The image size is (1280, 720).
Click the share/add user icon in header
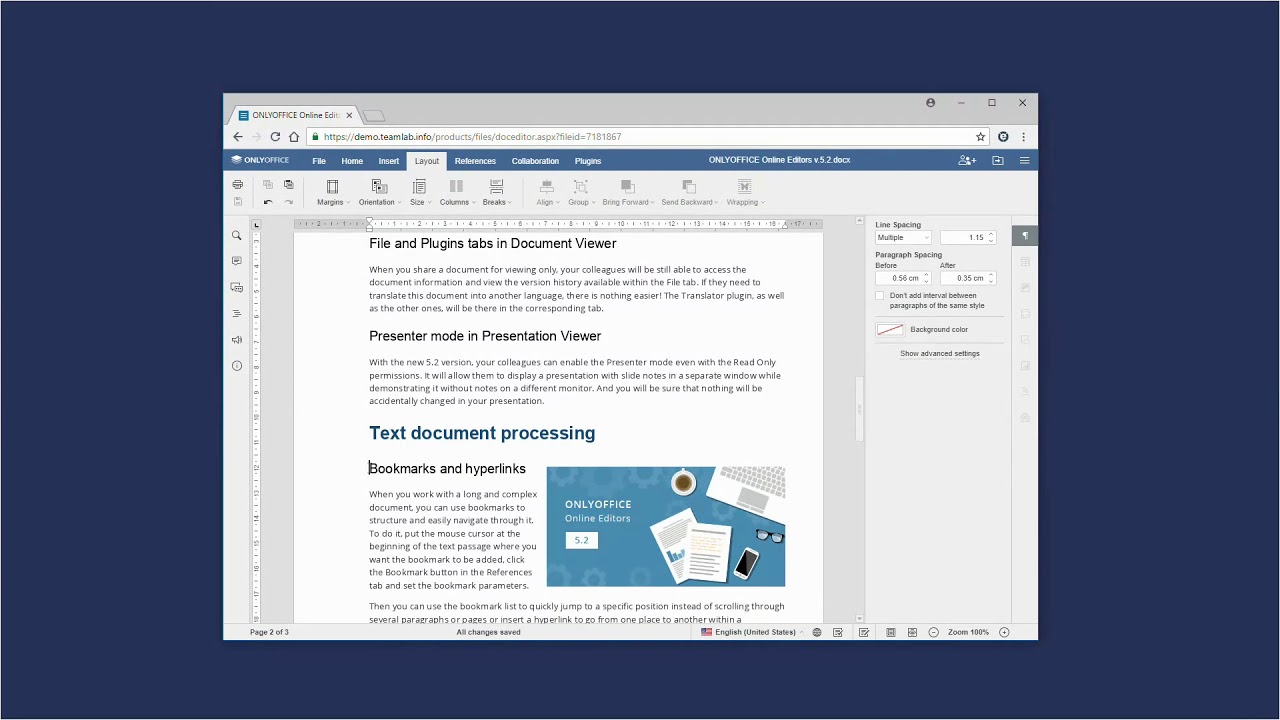tap(967, 160)
